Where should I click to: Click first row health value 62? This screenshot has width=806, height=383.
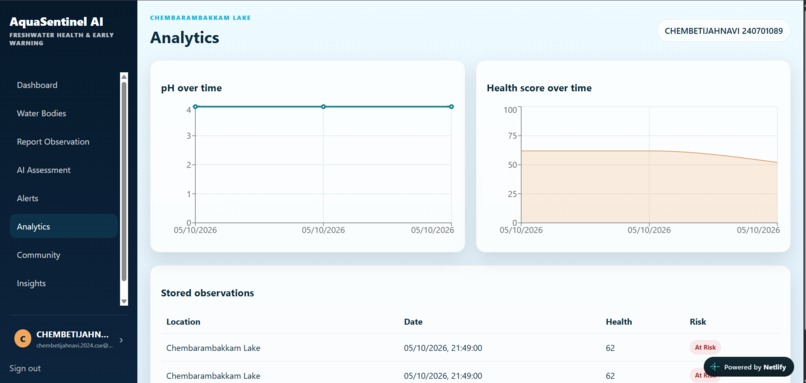point(610,348)
